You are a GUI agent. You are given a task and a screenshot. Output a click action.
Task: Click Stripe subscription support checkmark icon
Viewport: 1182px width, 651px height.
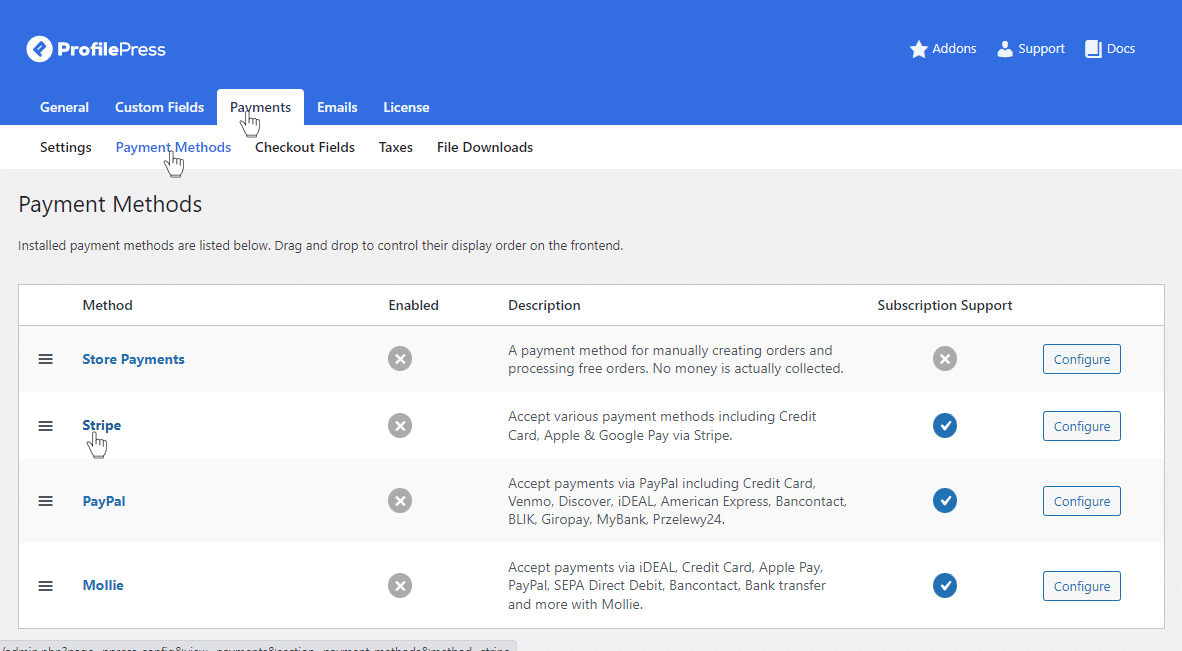(945, 426)
